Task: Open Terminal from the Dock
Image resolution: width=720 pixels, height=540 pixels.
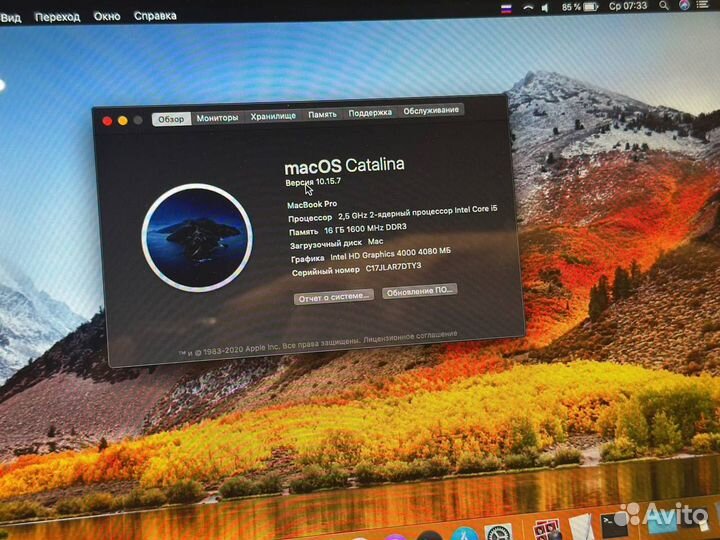Action: point(614,526)
